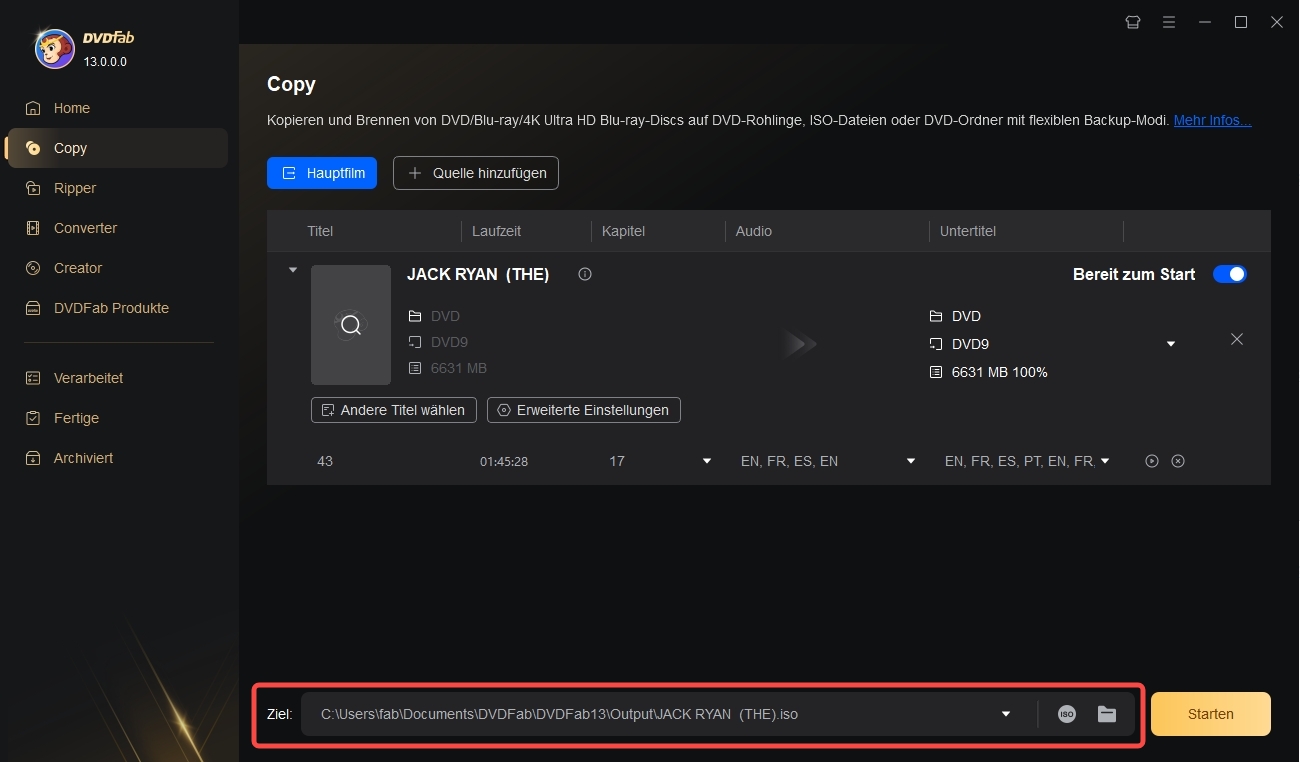
Task: Click the destination path field
Action: [x=718, y=714]
